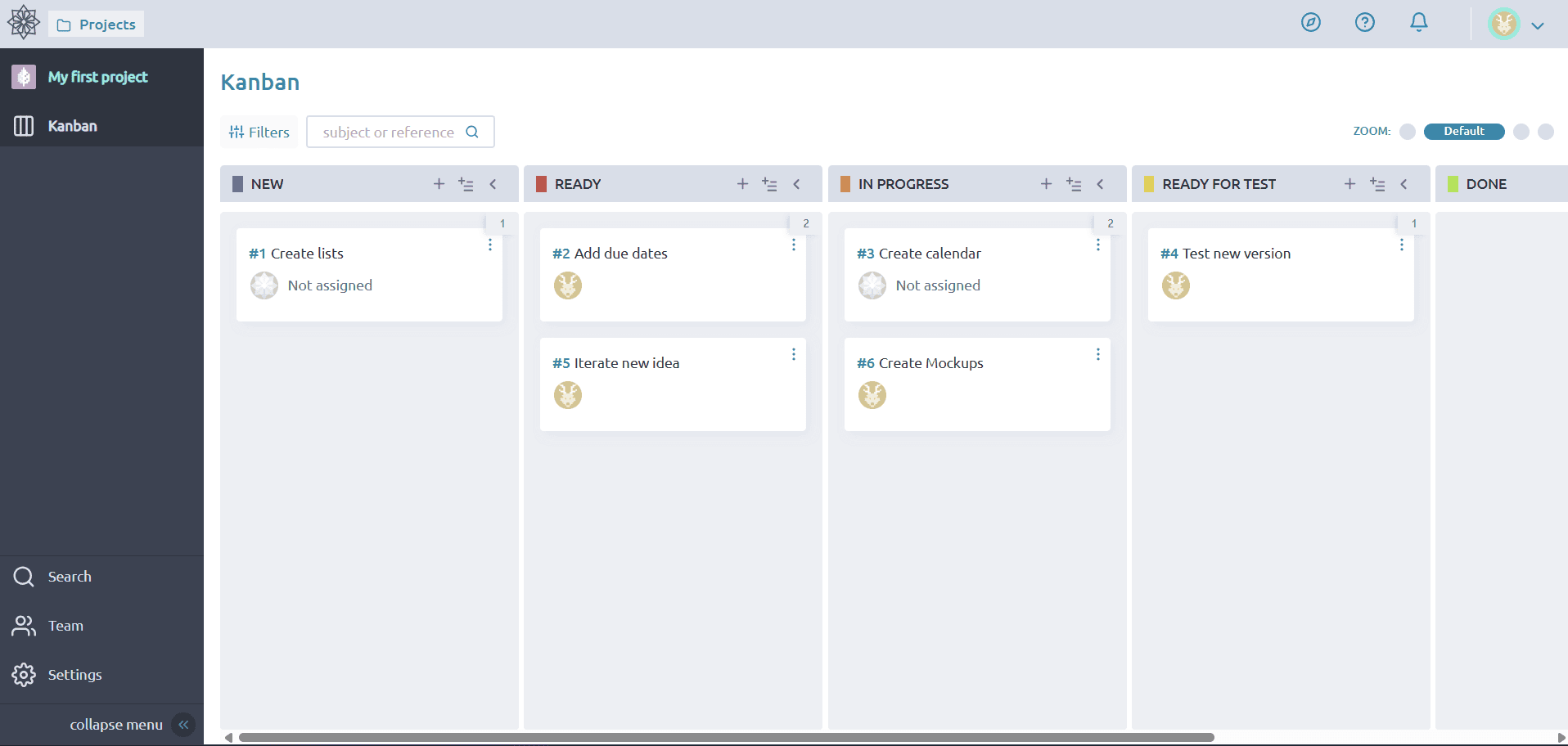Select the Default zoom level
The image size is (1568, 746).
click(1463, 132)
